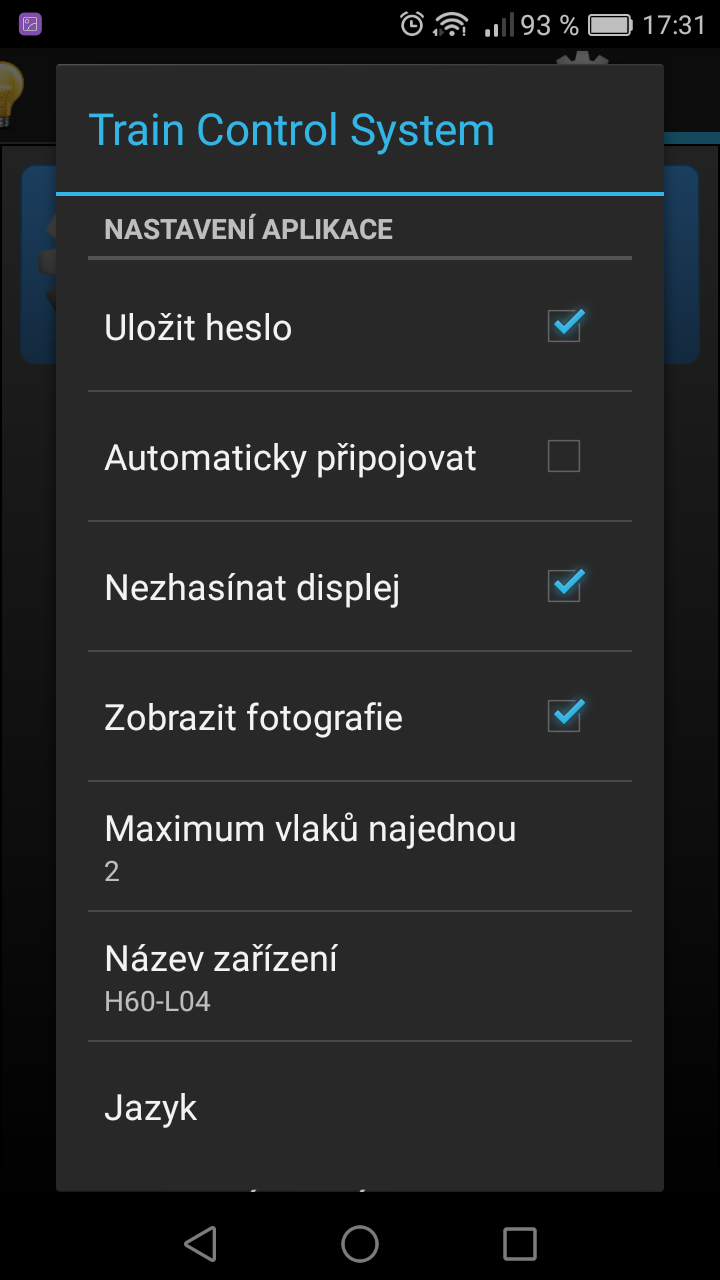Tap the battery icon in status bar
720x1280 pixels.
click(609, 24)
